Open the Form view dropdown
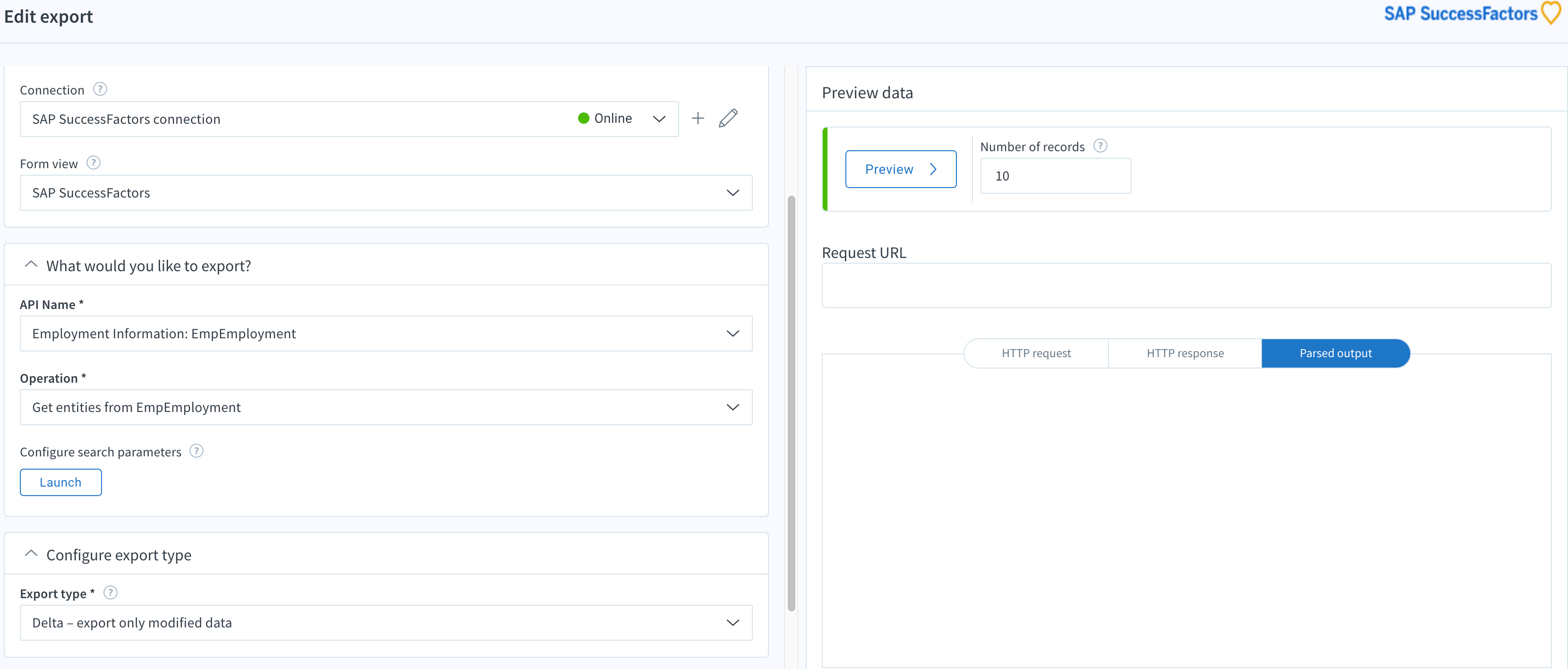 pyautogui.click(x=386, y=193)
